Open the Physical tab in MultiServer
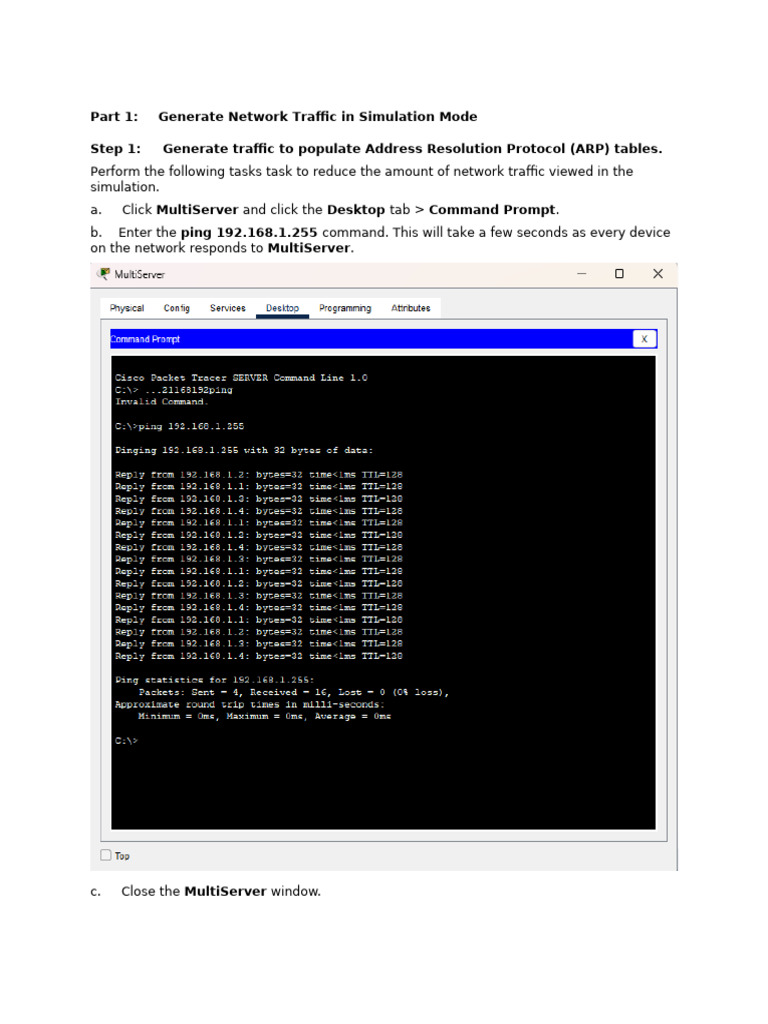The width and height of the screenshot is (768, 1024). coord(127,308)
